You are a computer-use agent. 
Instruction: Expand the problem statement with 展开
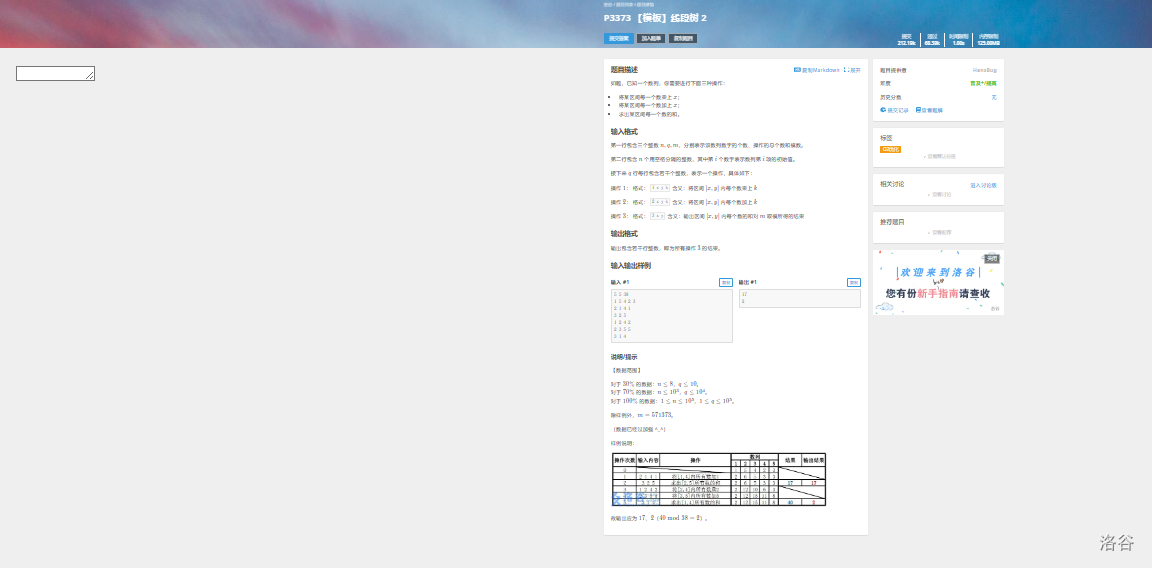852,70
